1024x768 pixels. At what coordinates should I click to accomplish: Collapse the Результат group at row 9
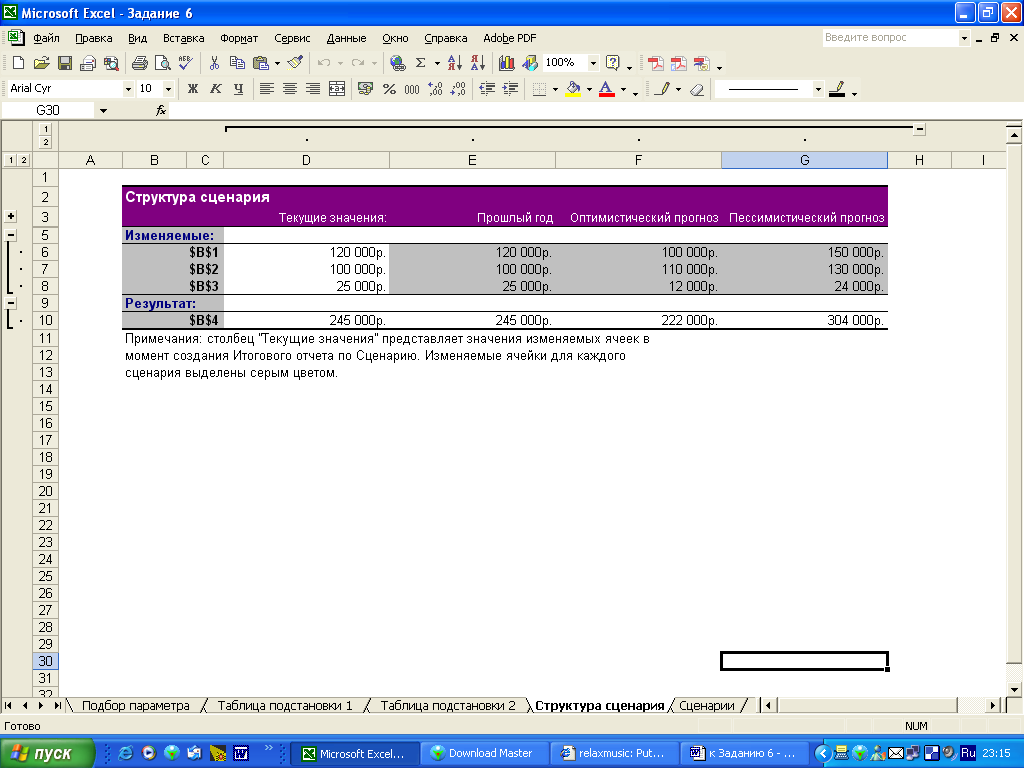point(11,303)
